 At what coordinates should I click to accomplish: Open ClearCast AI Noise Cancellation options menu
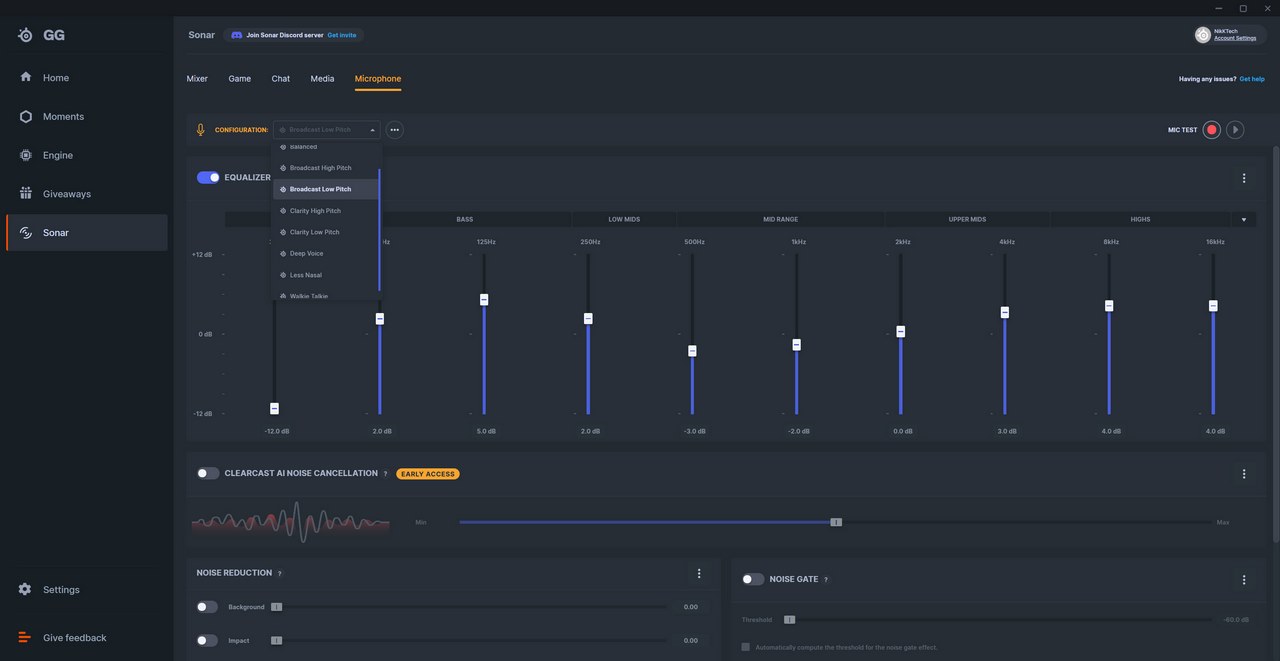coord(1244,474)
